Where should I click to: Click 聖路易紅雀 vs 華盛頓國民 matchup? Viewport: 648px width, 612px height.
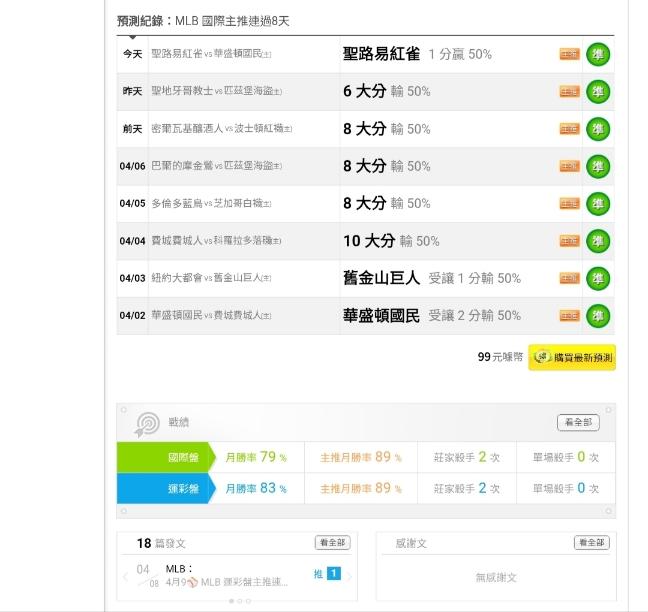pyautogui.click(x=211, y=54)
